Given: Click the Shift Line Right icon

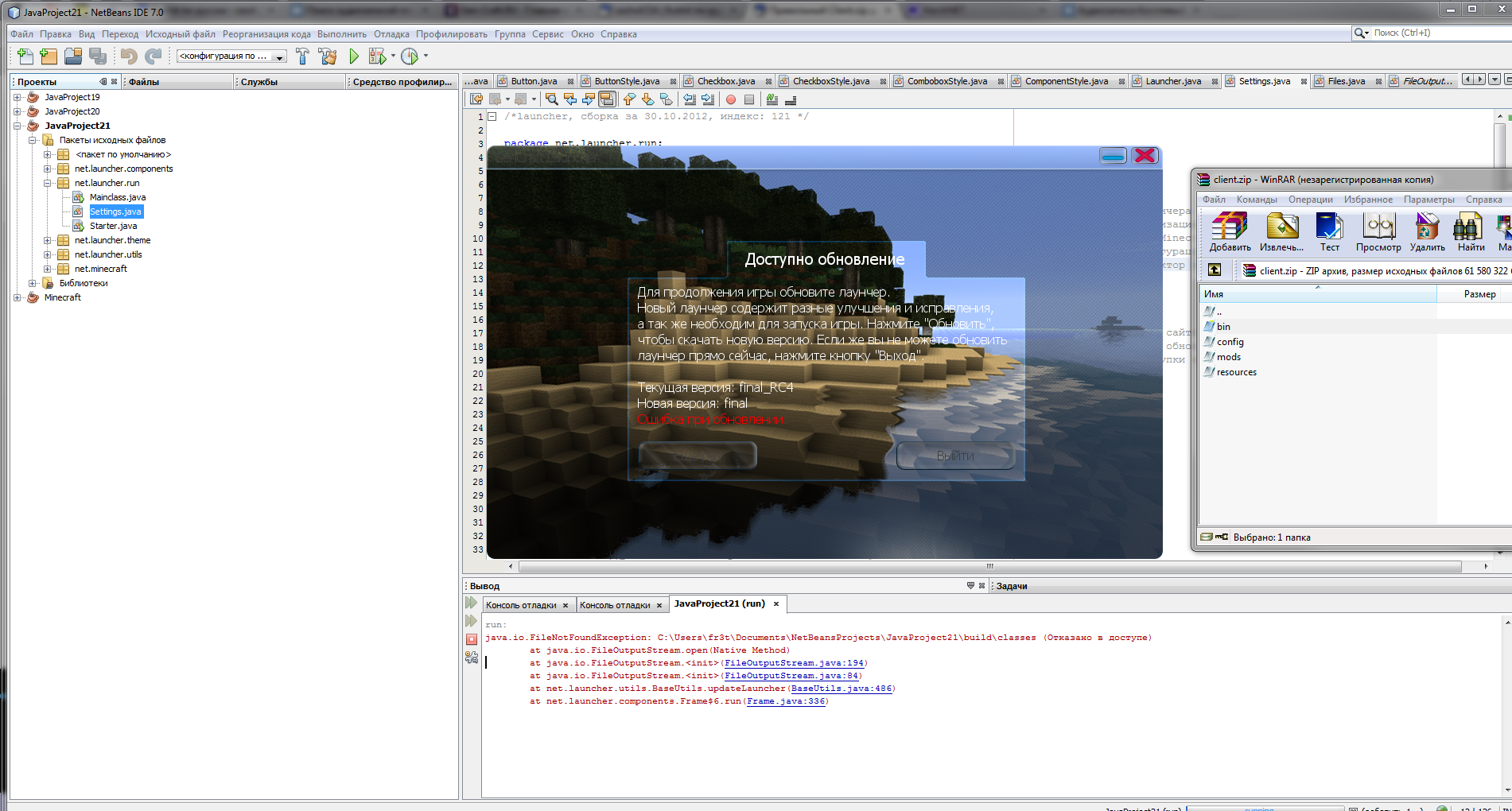Looking at the screenshot, I should (707, 99).
